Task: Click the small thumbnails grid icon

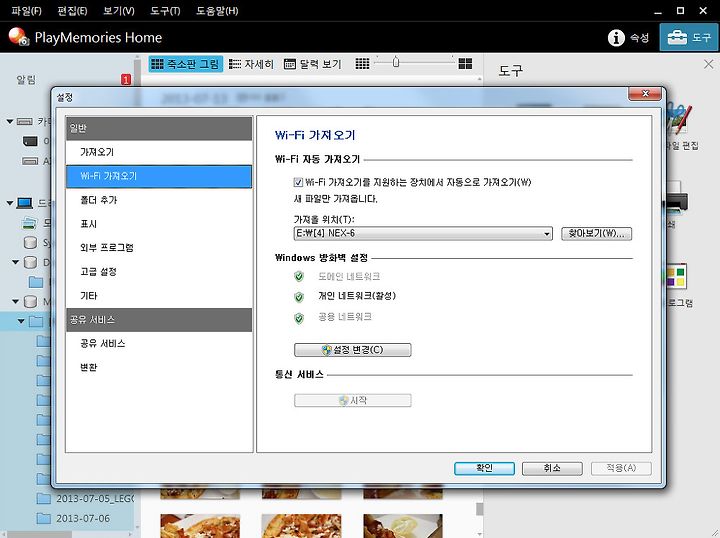Action: 362,64
